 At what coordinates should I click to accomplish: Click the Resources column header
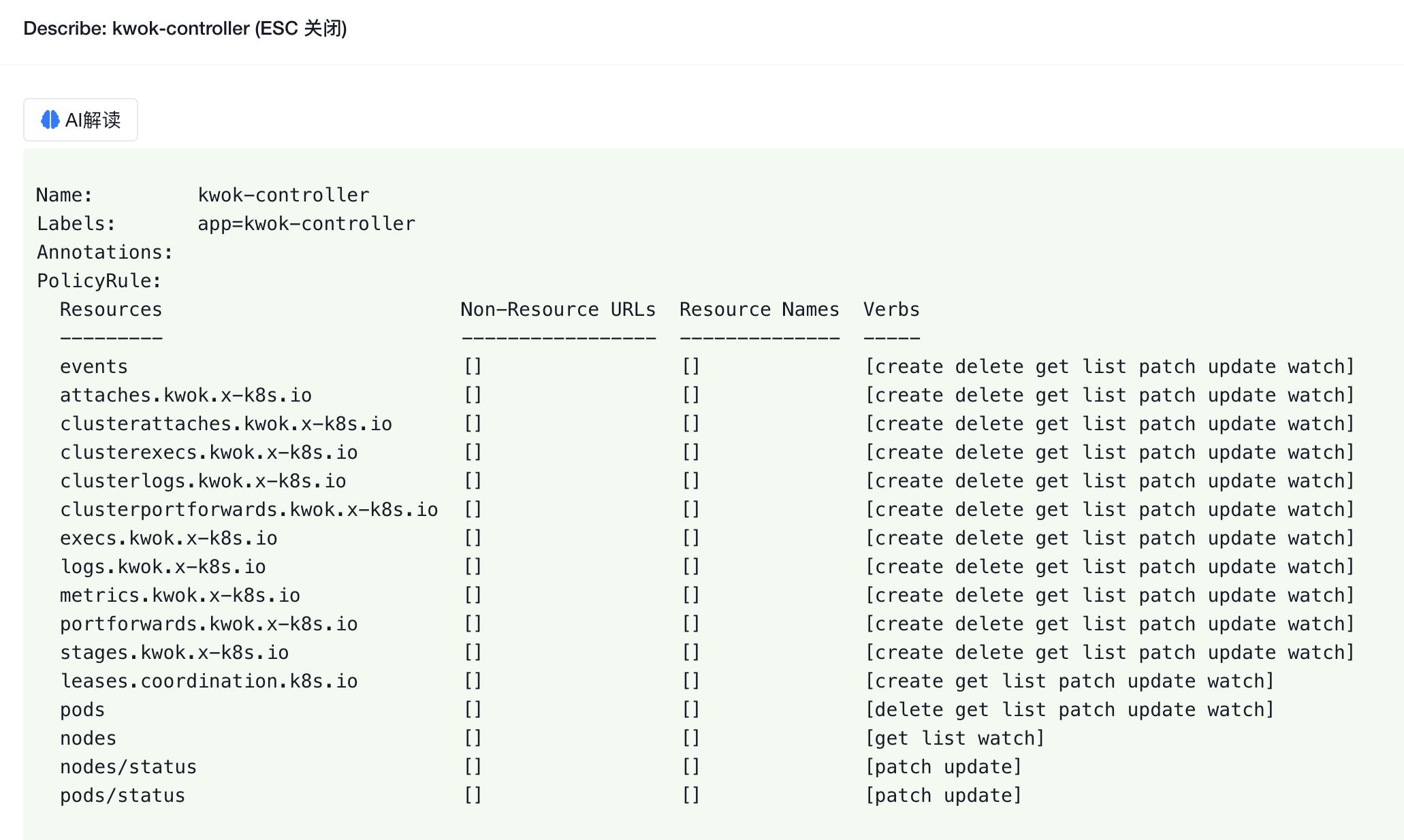pyautogui.click(x=111, y=310)
